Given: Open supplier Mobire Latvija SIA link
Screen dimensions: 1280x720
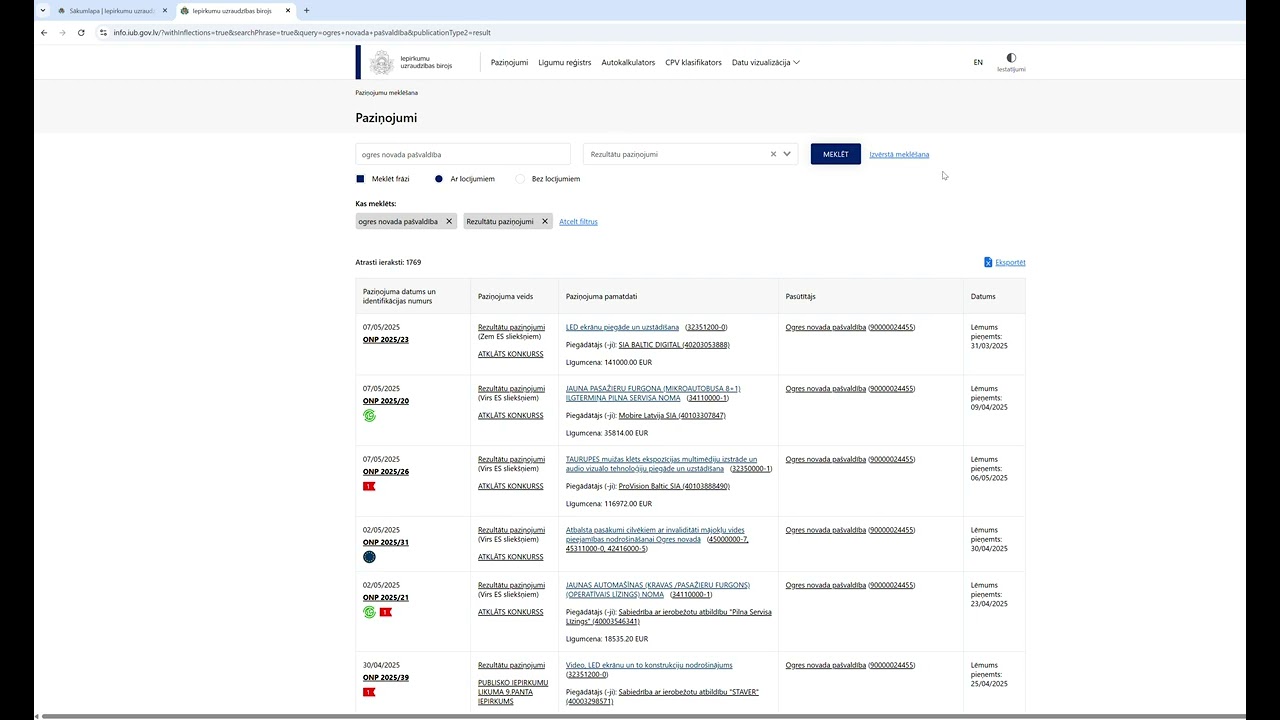Looking at the screenshot, I should click(672, 415).
